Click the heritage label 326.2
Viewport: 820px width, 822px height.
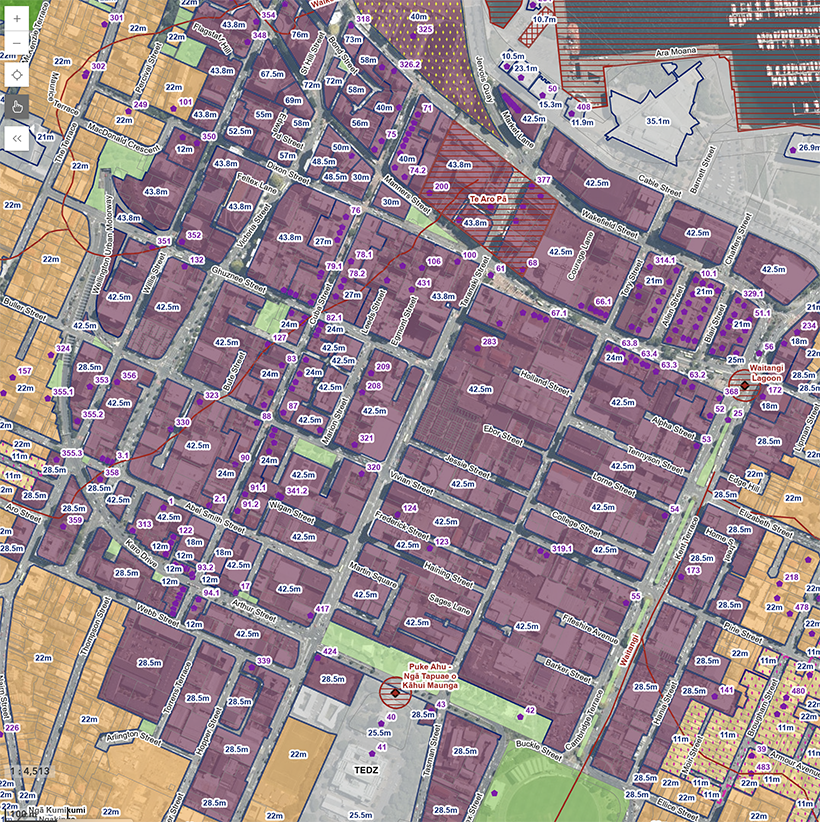click(410, 64)
